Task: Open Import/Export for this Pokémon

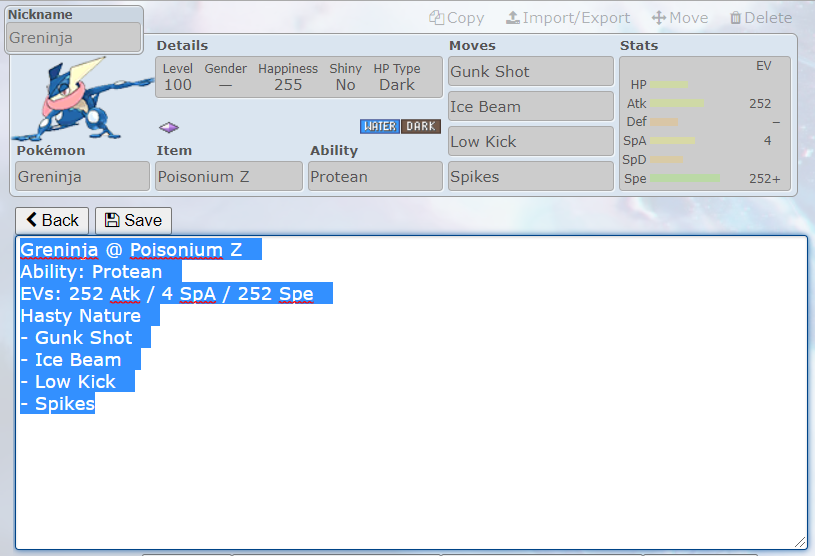Action: pos(568,18)
